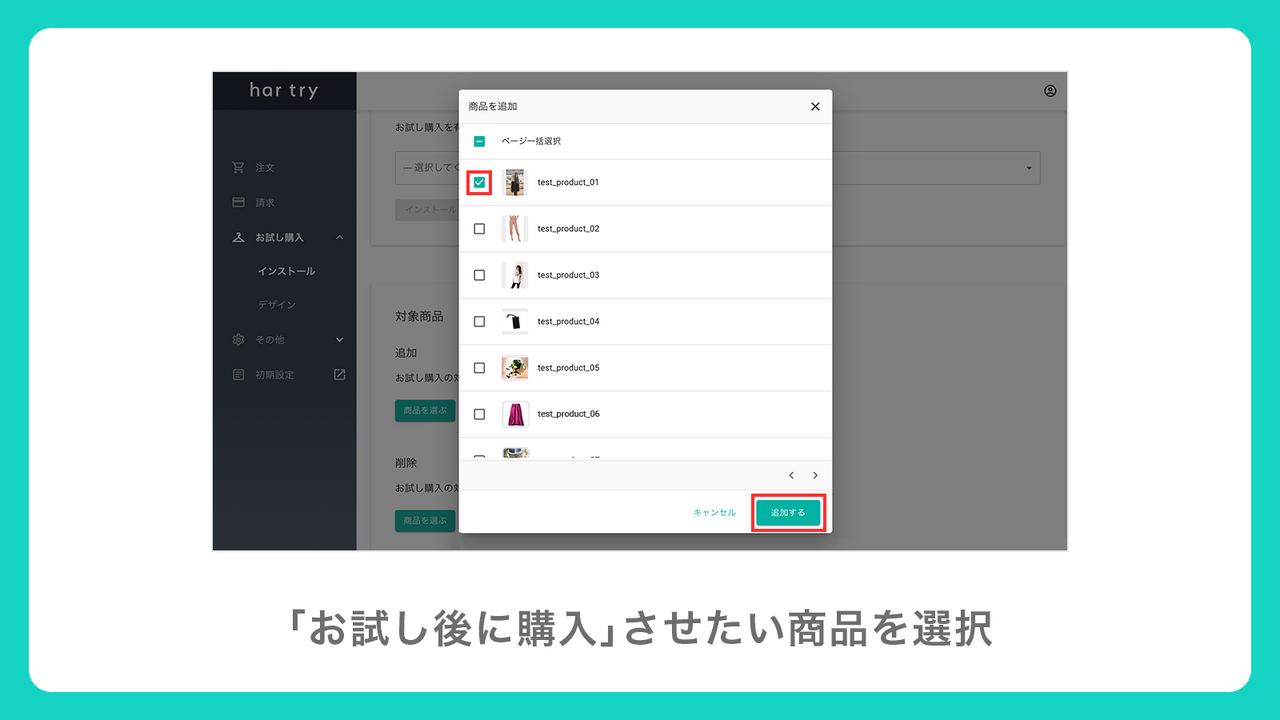The height and width of the screenshot is (720, 1280).
Task: Check the test_product_03 checkbox
Action: tap(479, 274)
